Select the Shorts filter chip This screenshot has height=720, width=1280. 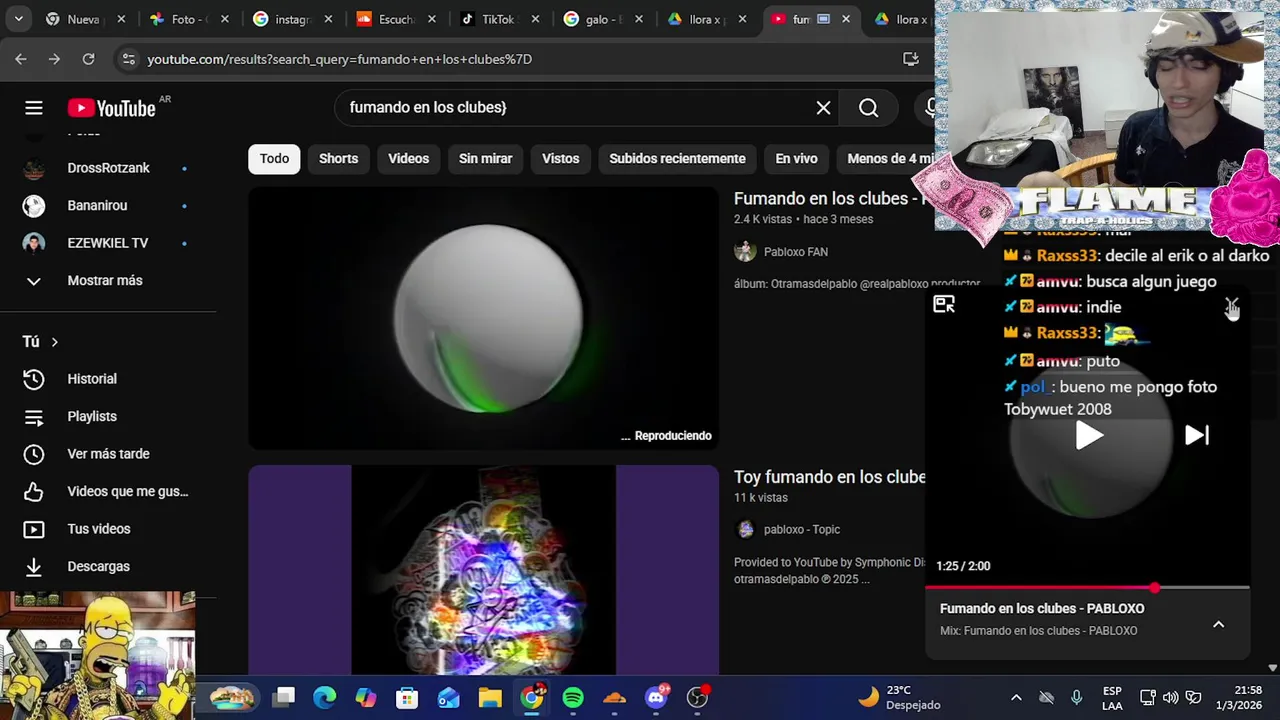(338, 159)
